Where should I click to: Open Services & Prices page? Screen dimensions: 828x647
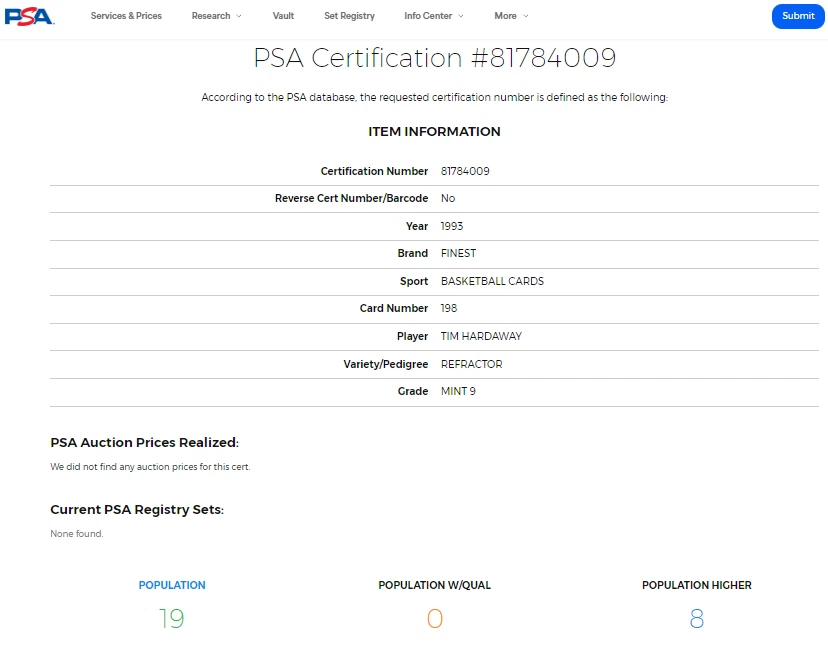coord(126,16)
